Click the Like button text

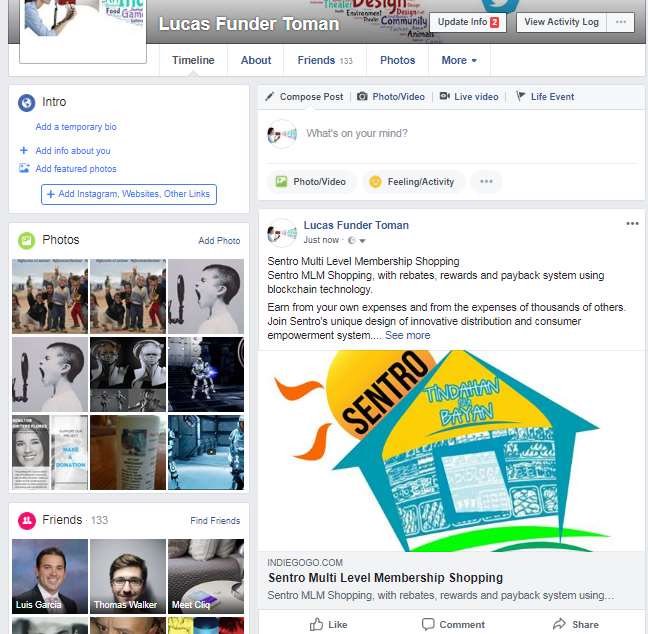tap(338, 624)
